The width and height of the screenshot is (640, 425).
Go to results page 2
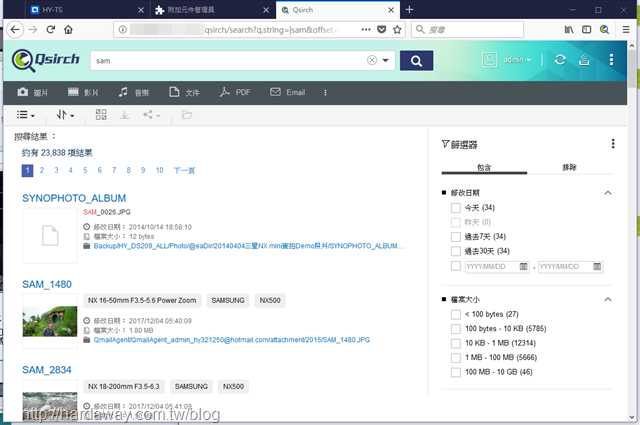(x=42, y=170)
